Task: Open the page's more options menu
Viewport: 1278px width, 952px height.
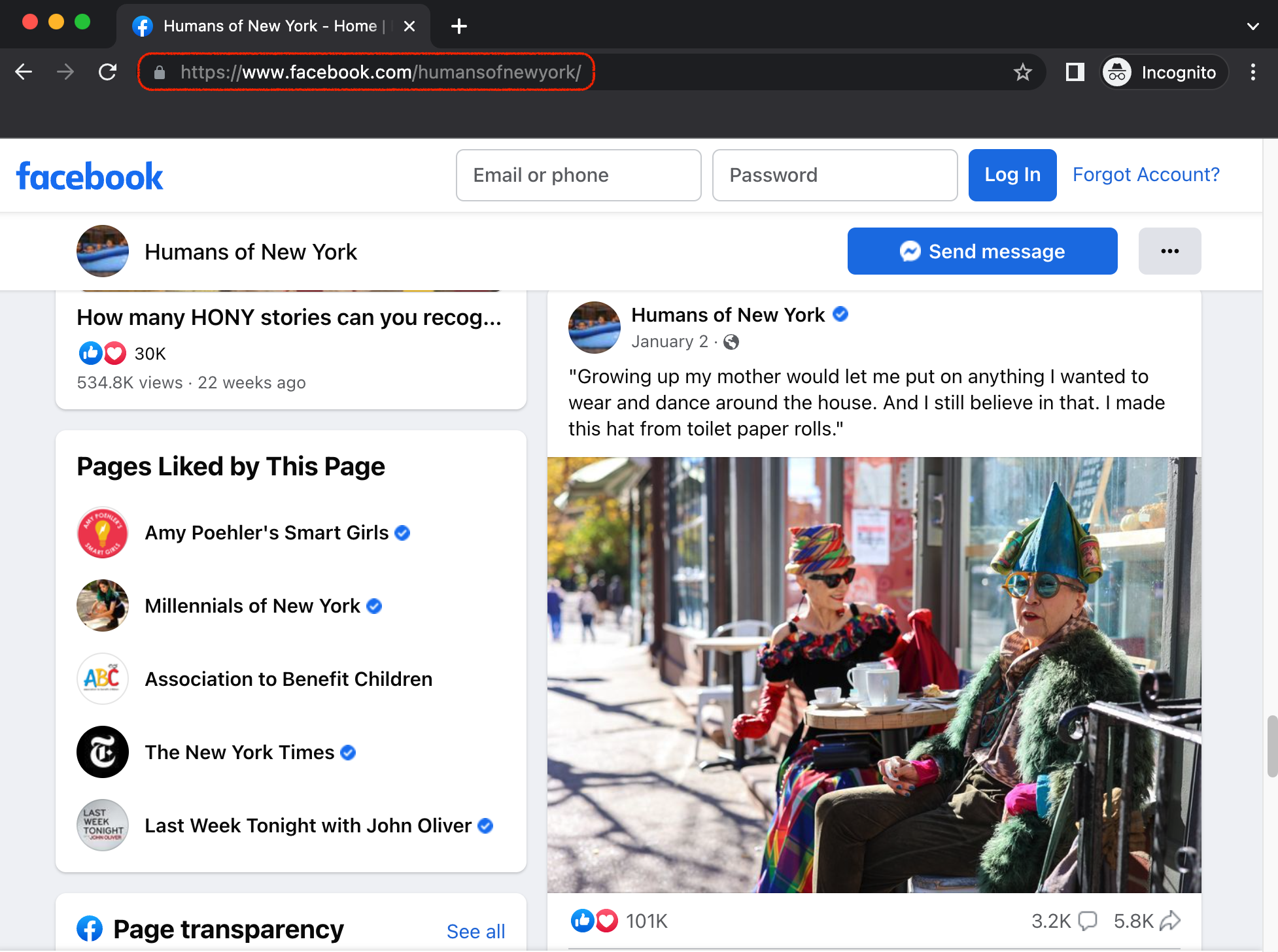Action: [1169, 251]
